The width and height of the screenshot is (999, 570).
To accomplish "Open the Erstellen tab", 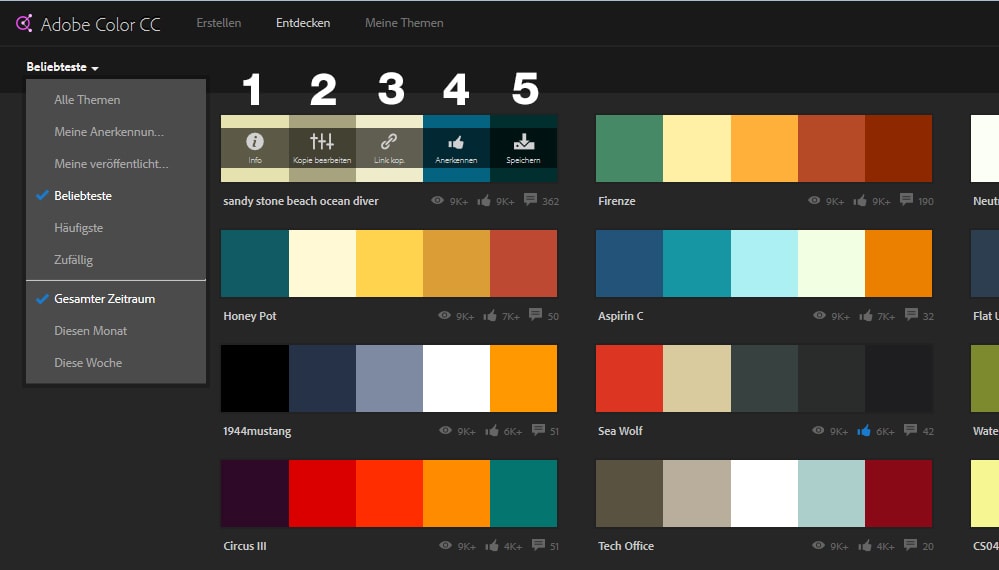I will [218, 23].
